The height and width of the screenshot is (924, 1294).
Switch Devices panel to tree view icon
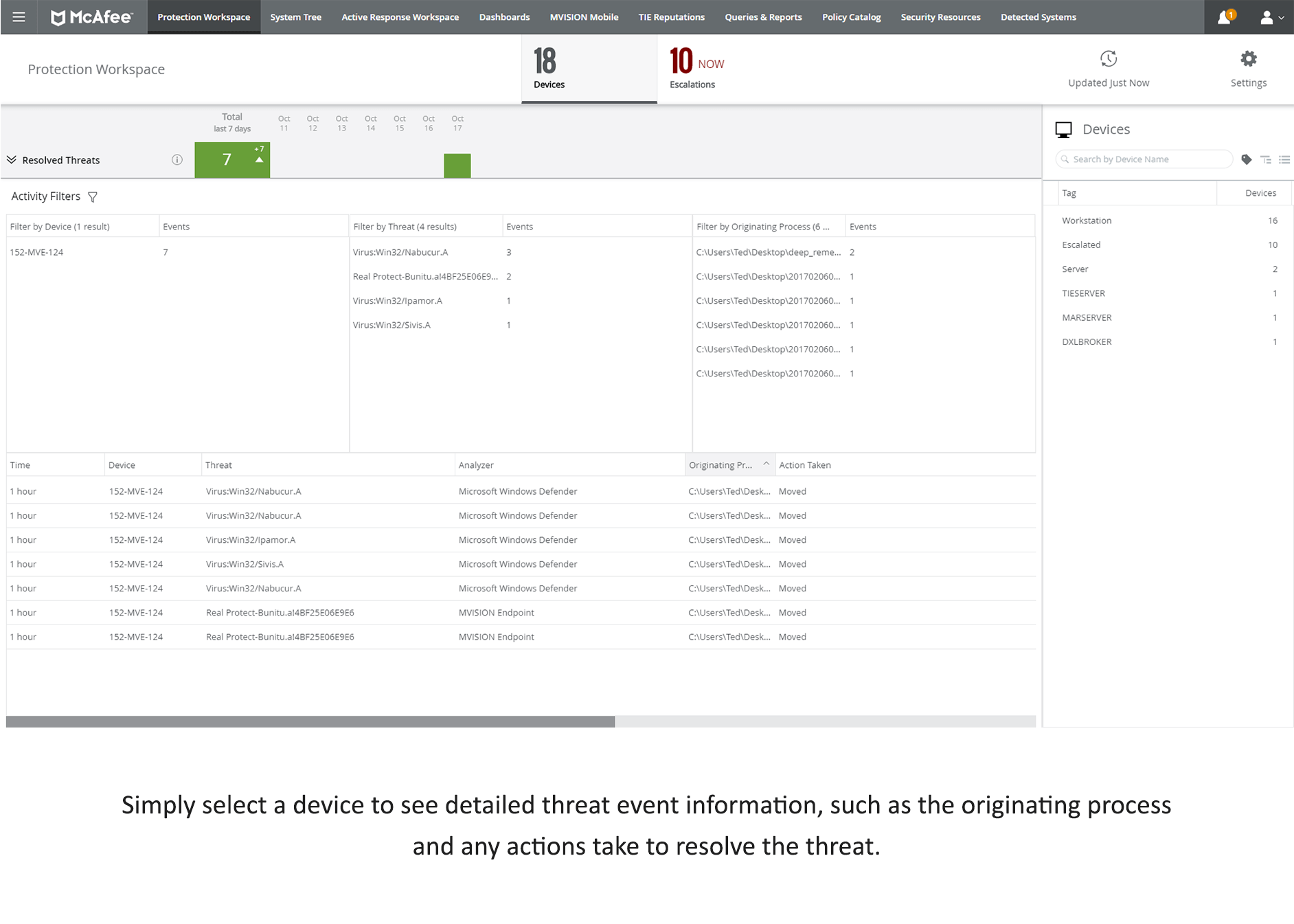[1266, 159]
